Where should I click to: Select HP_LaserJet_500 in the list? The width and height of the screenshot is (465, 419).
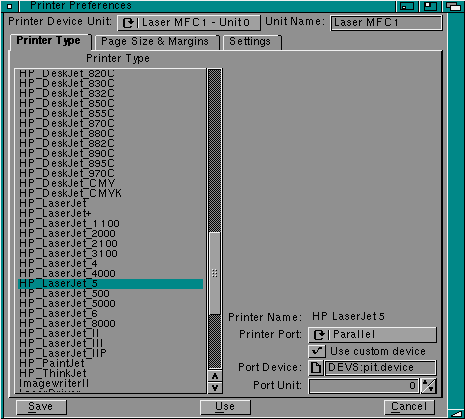click(110, 293)
